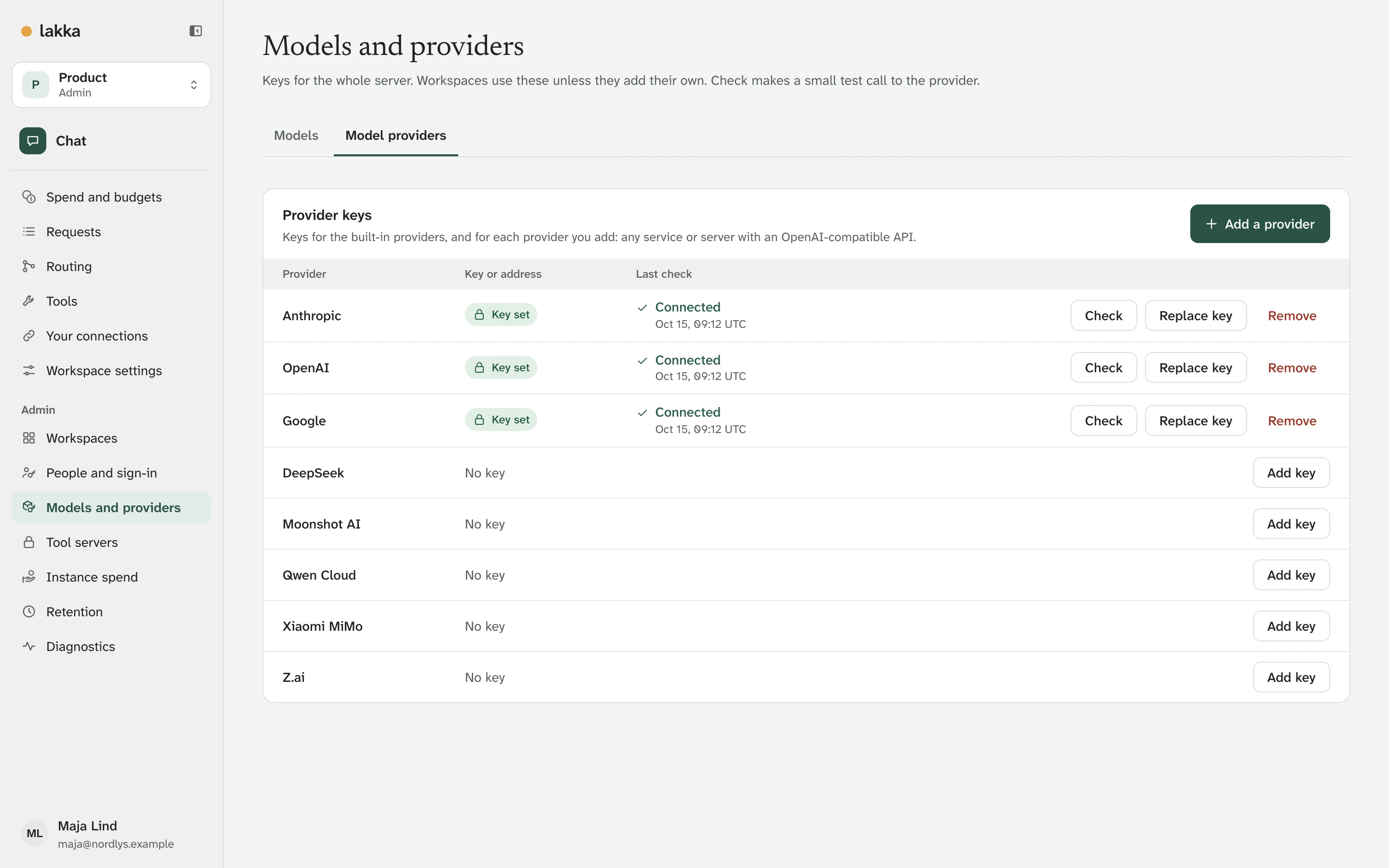Switch to the Models tab
This screenshot has width=1389, height=868.
[296, 136]
